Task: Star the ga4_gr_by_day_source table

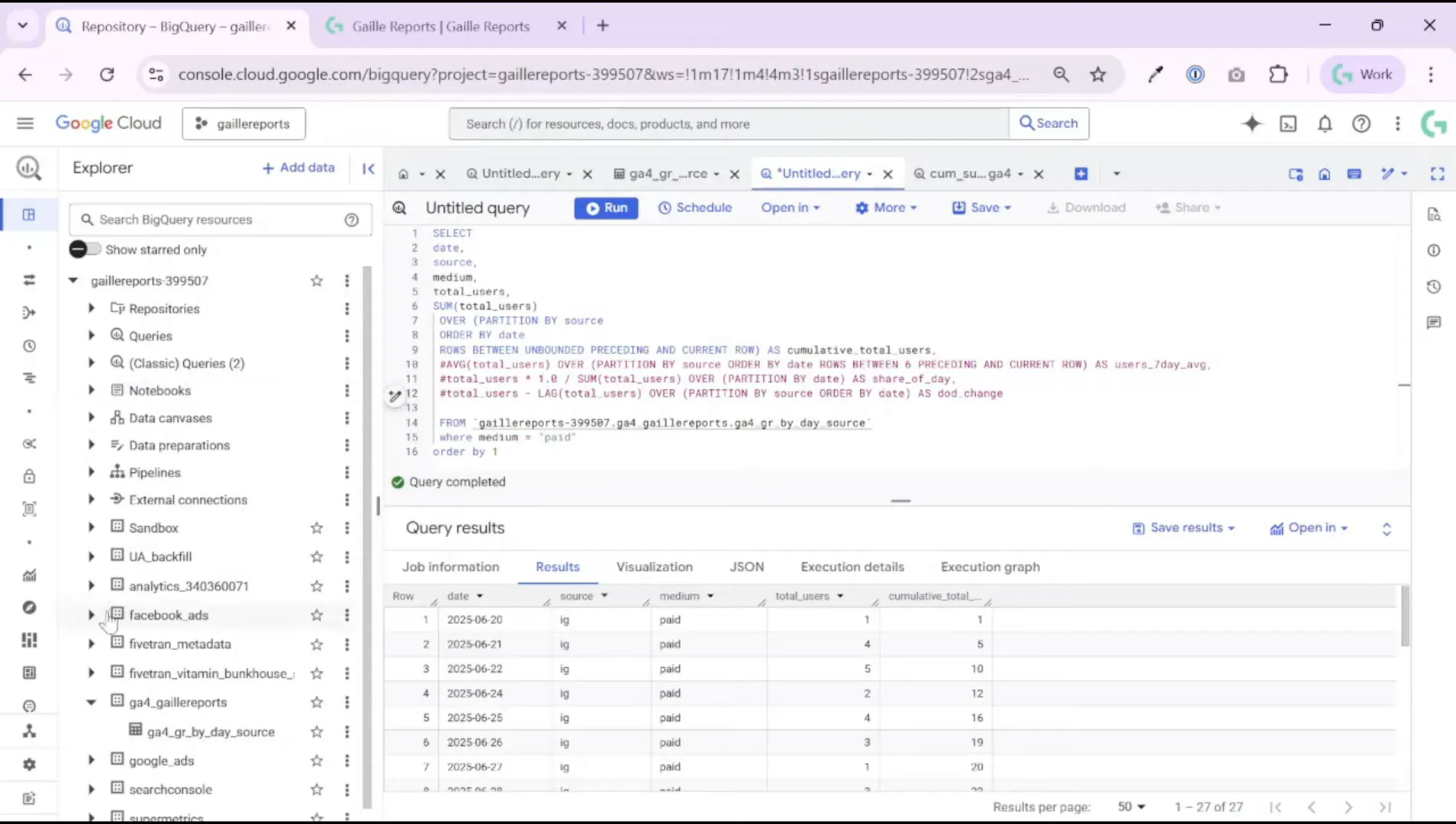Action: [x=317, y=731]
